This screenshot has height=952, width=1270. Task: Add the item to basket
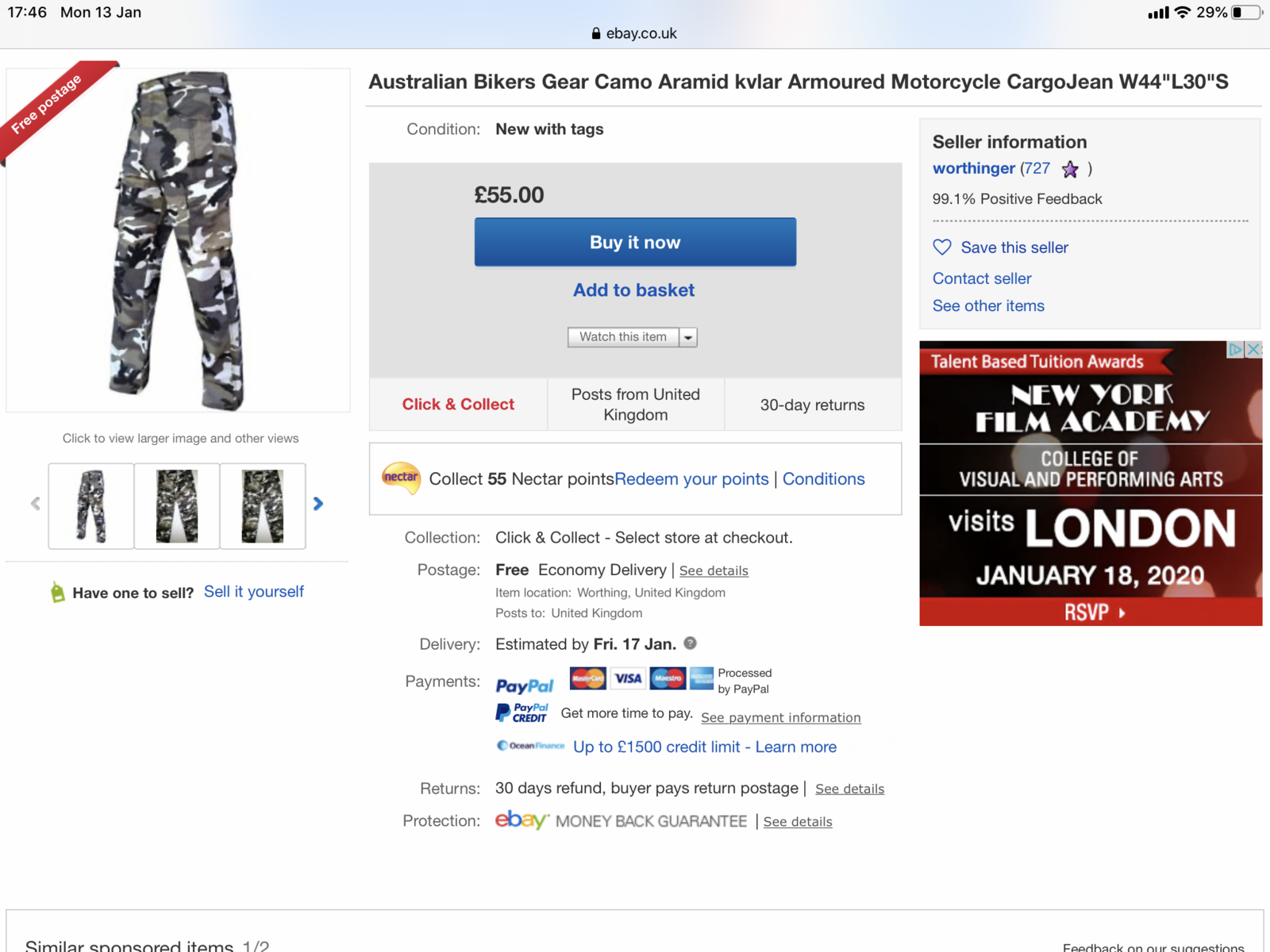[x=634, y=290]
